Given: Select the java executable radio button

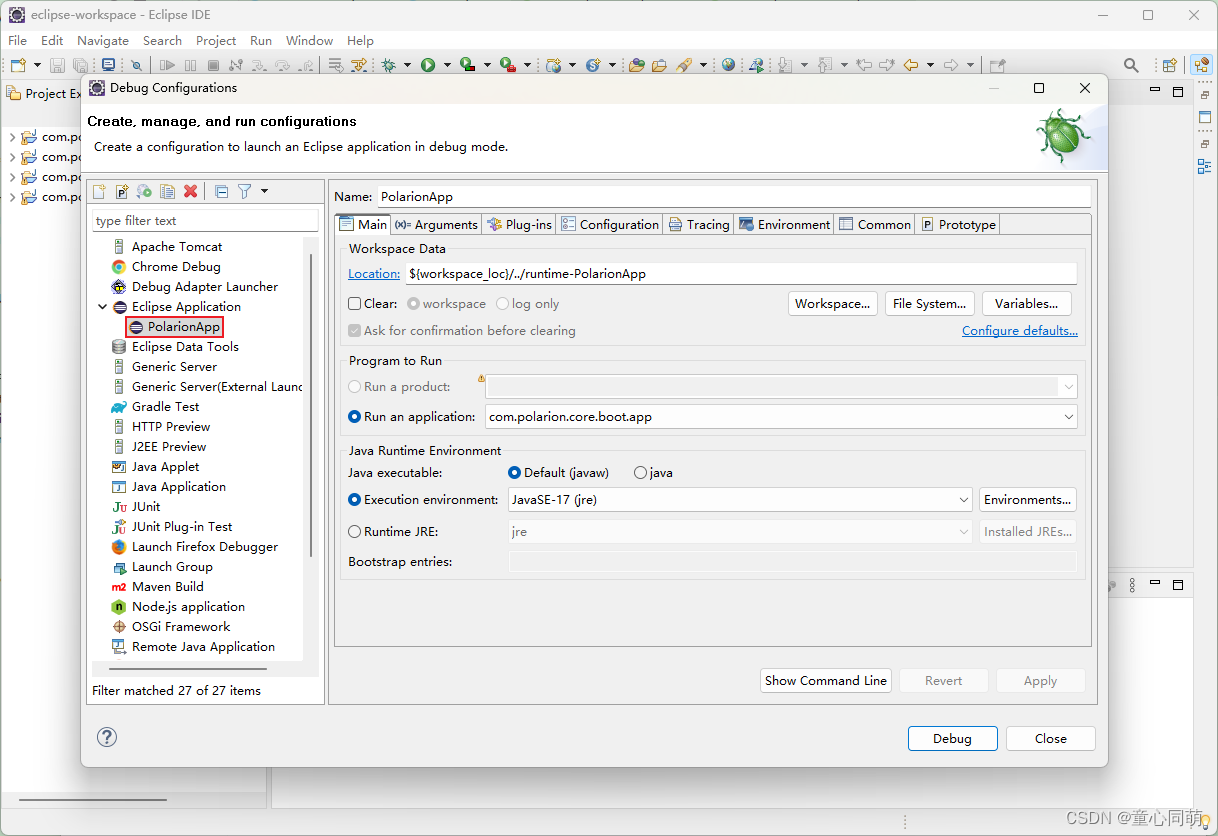Looking at the screenshot, I should pos(640,472).
